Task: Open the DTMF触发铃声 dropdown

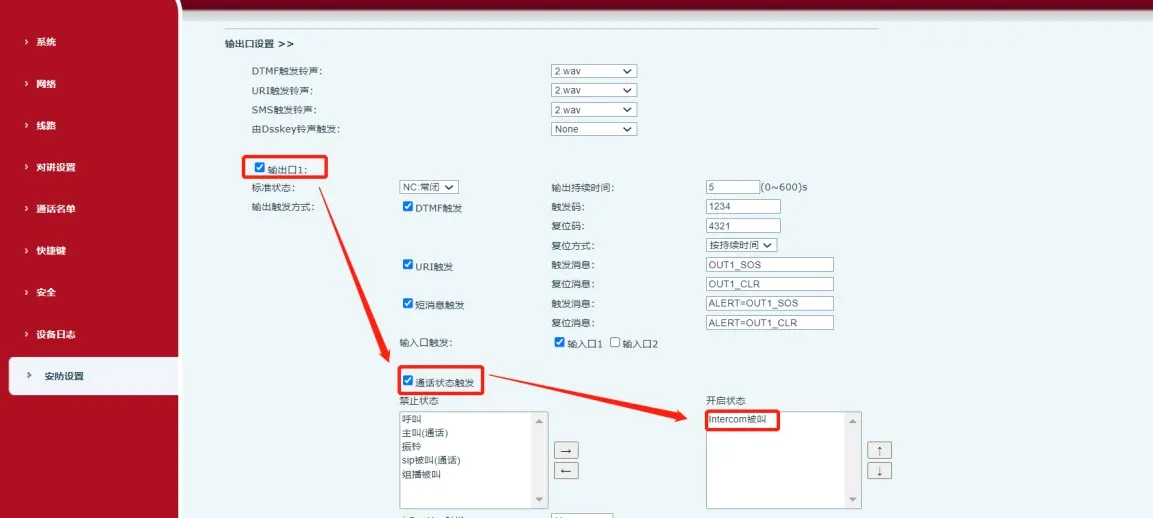Action: coord(594,71)
